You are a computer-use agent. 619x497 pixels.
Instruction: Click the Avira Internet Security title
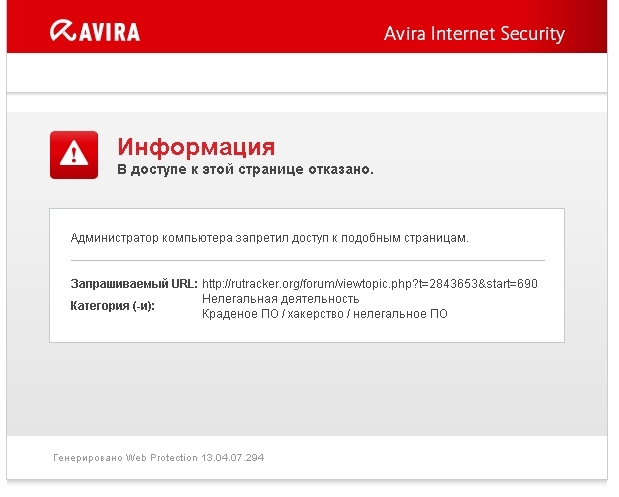coord(474,34)
